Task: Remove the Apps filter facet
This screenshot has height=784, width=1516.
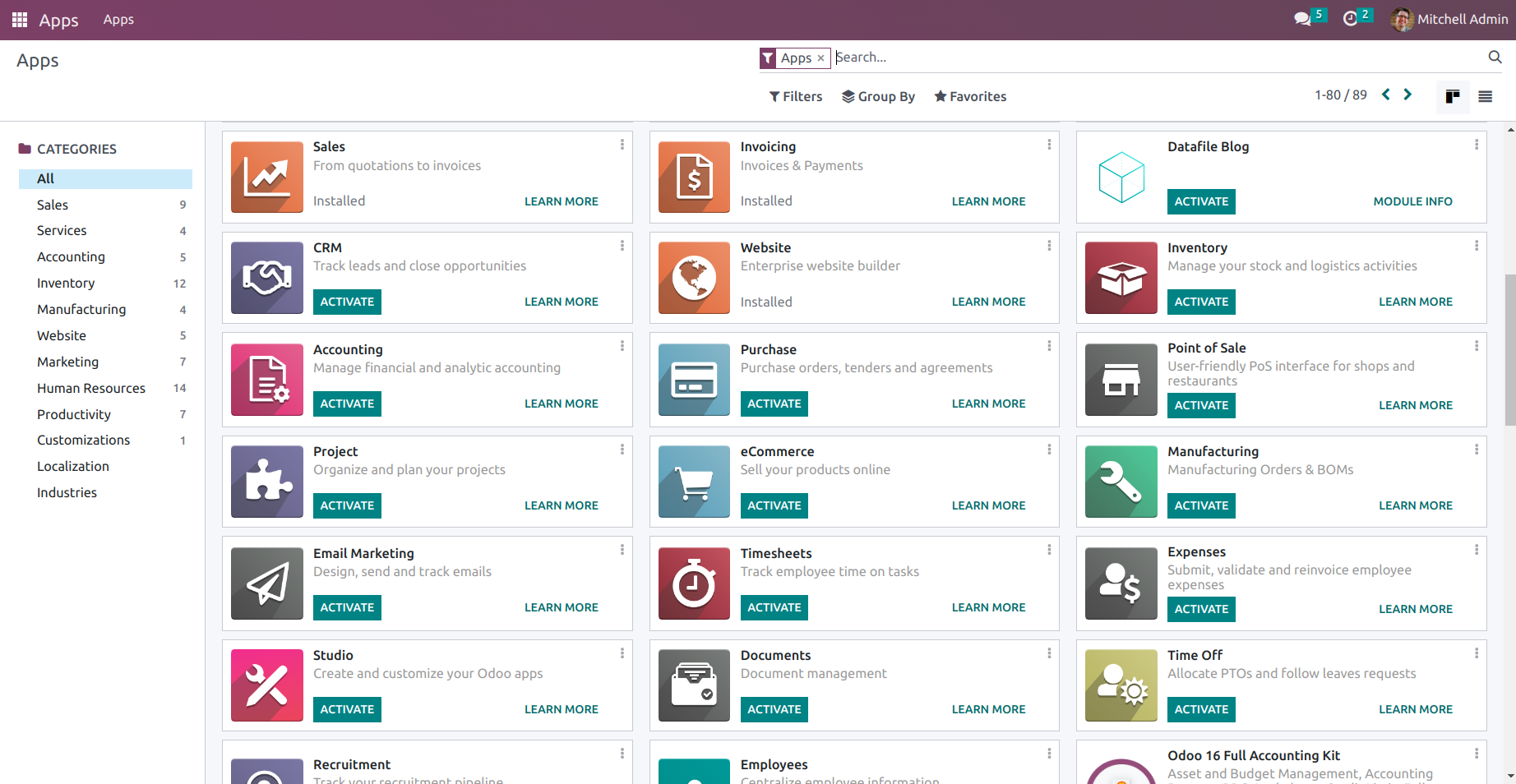Action: coord(820,58)
